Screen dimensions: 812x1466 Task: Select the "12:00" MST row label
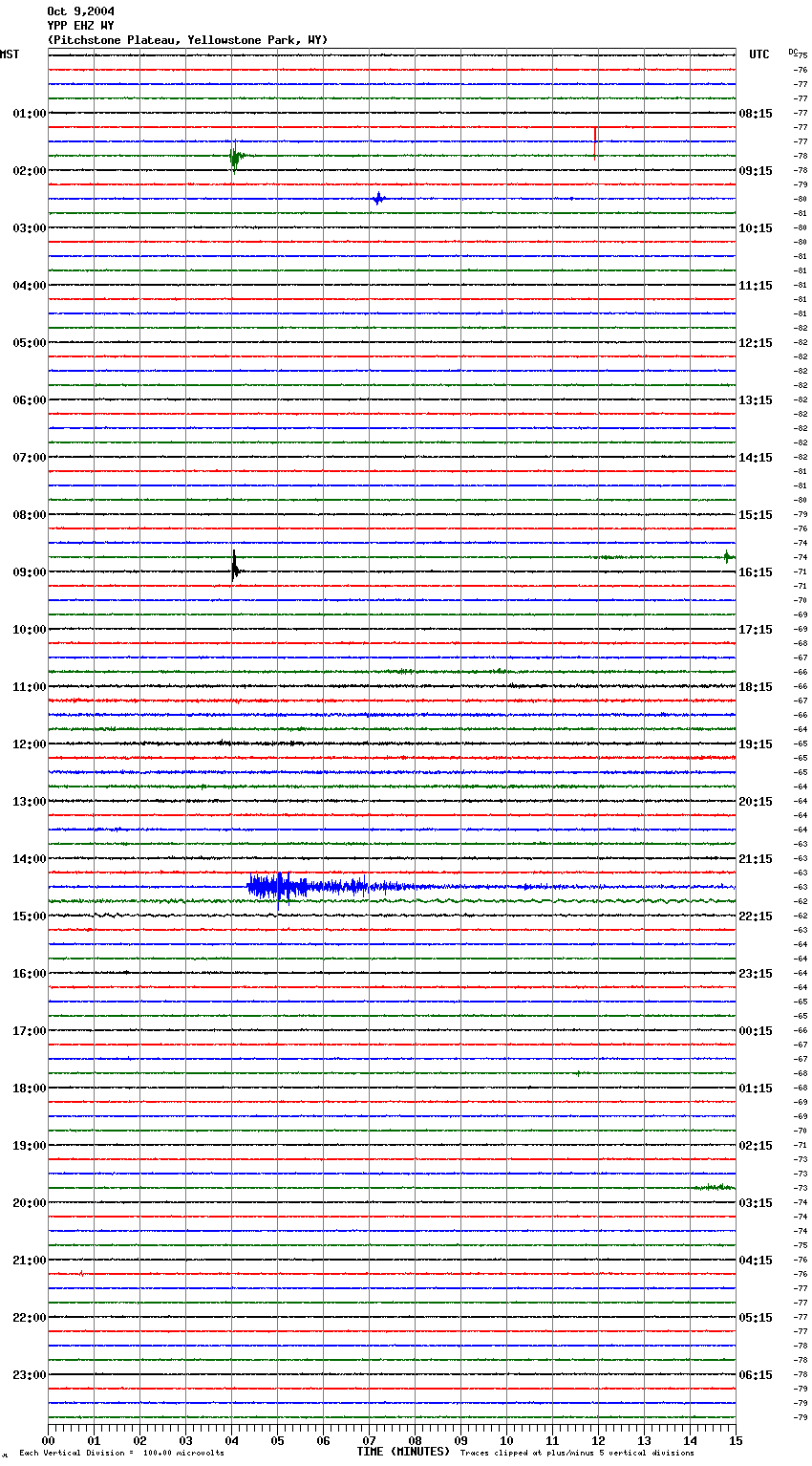(30, 744)
